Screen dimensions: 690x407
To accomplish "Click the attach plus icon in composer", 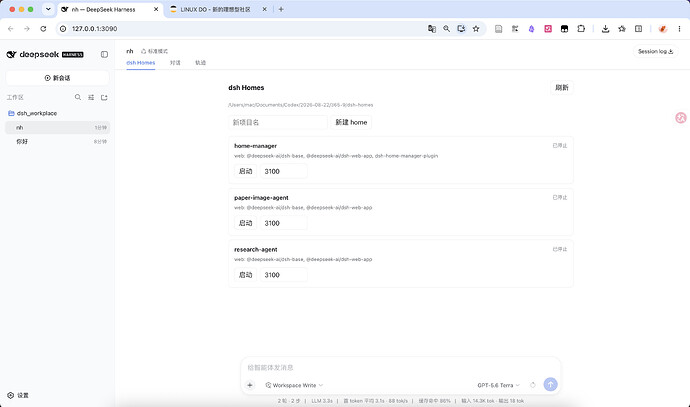I will tap(250, 385).
